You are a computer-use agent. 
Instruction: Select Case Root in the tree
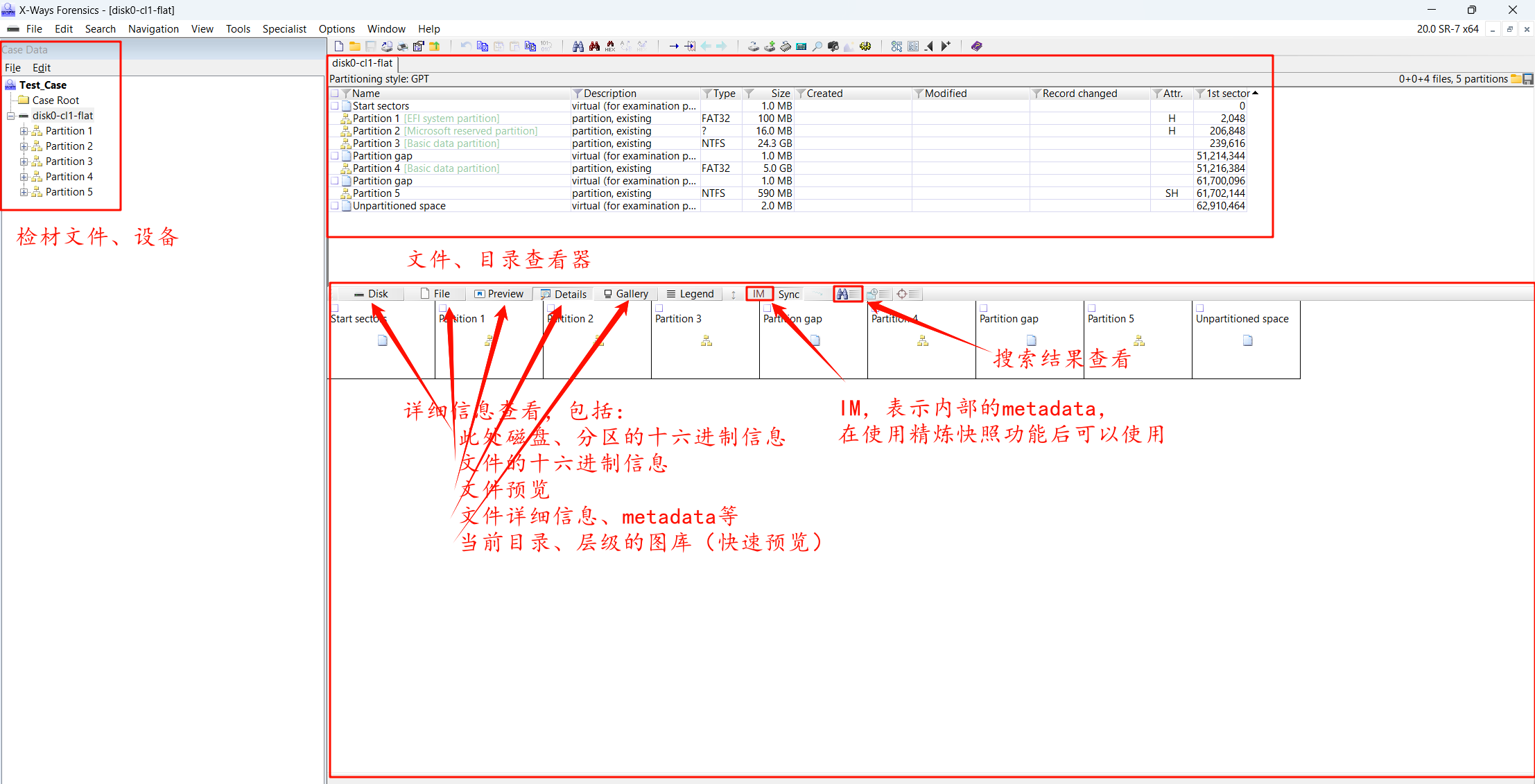pos(55,101)
